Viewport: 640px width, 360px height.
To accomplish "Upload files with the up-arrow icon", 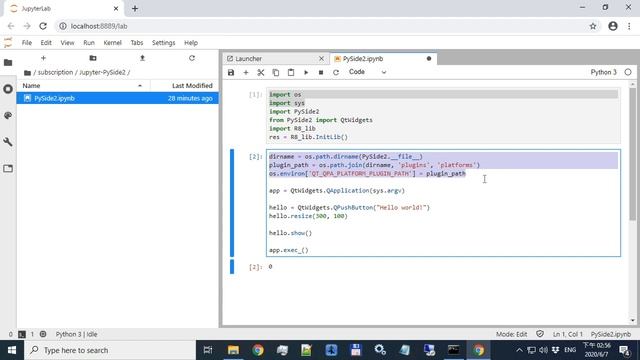I will 142,58.
